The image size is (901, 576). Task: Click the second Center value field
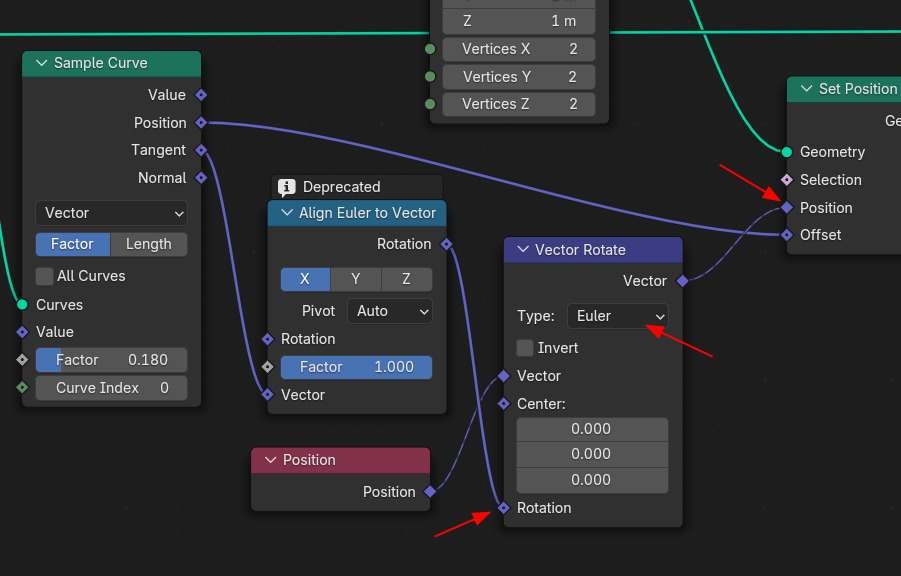click(592, 454)
